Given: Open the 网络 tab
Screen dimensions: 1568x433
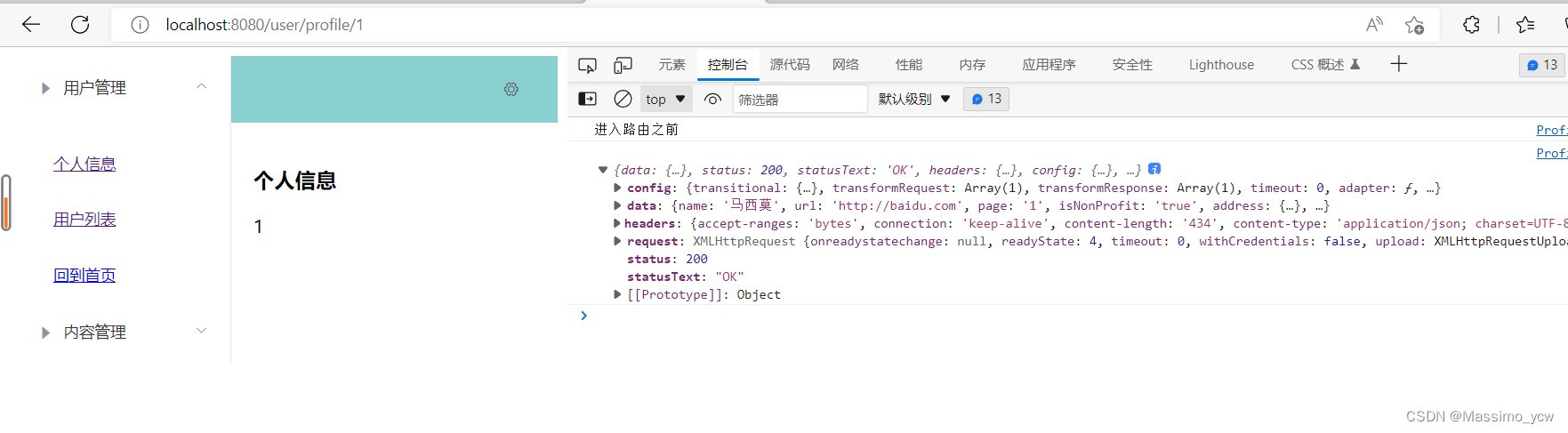Looking at the screenshot, I should coord(846,65).
